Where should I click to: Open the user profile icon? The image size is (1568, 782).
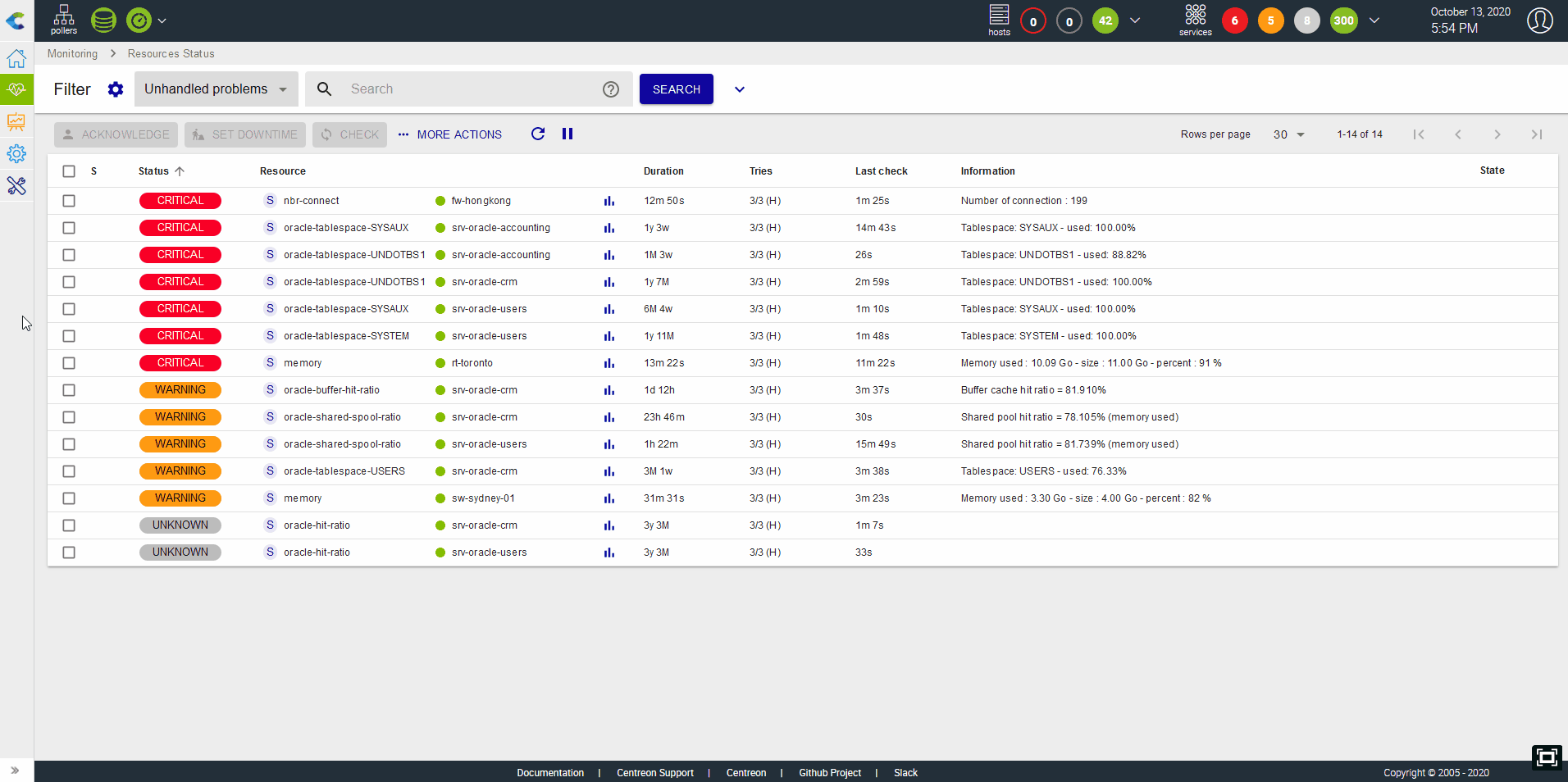click(1539, 20)
